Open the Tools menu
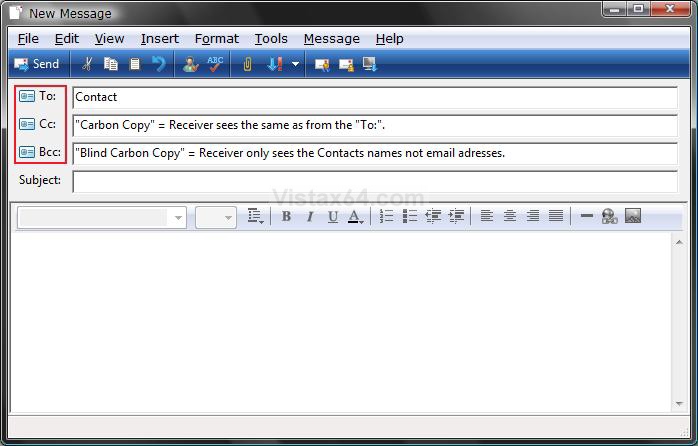The height and width of the screenshot is (446, 698). pyautogui.click(x=270, y=38)
